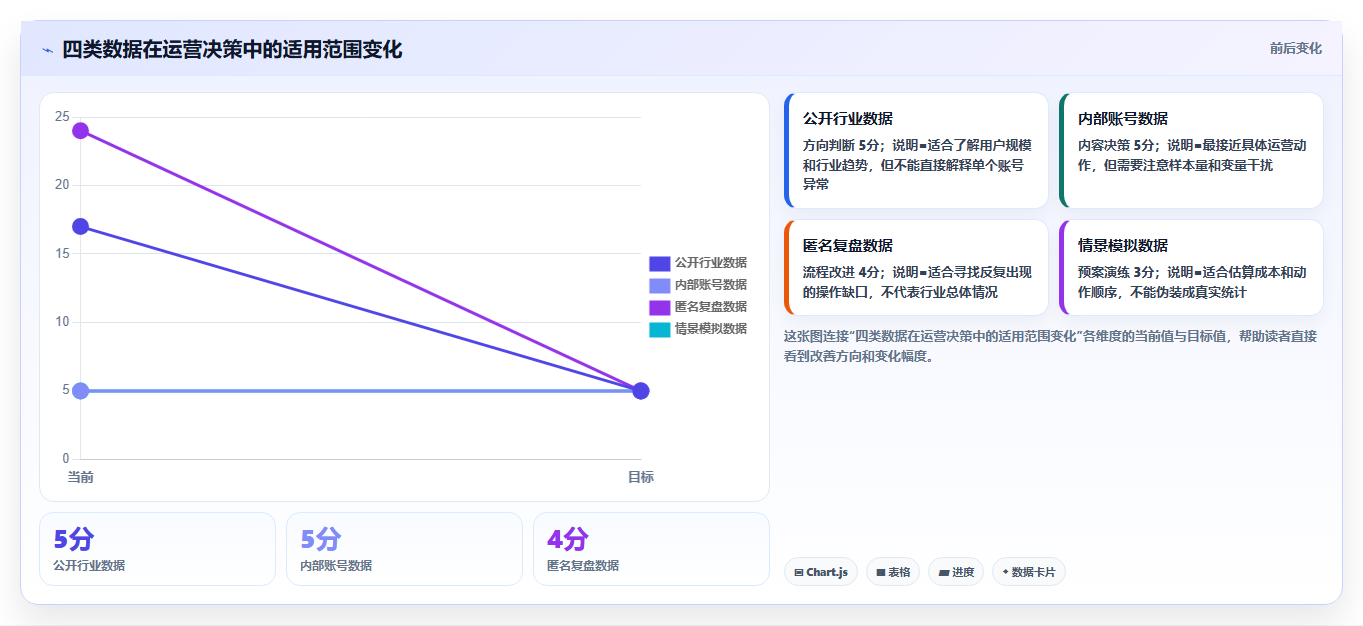Image resolution: width=1363 pixels, height=626 pixels.
Task: Click the 4分 stat above 匿名复盘数据
Action: point(568,539)
